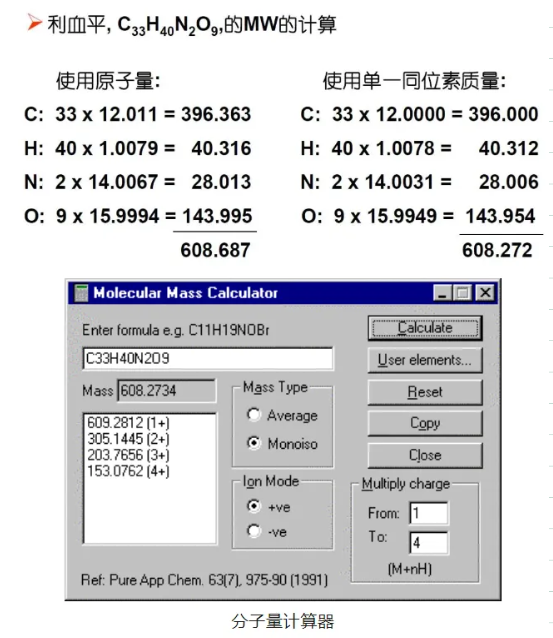
Task: Click the calculator icon in title bar
Action: pyautogui.click(x=81, y=293)
